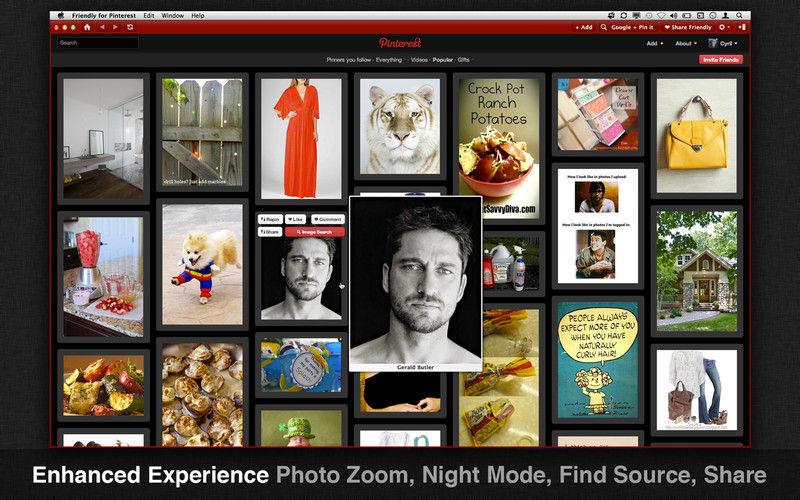This screenshot has height=500, width=800.
Task: Open the Pomeranian dog in sweater pin
Action: [202, 264]
